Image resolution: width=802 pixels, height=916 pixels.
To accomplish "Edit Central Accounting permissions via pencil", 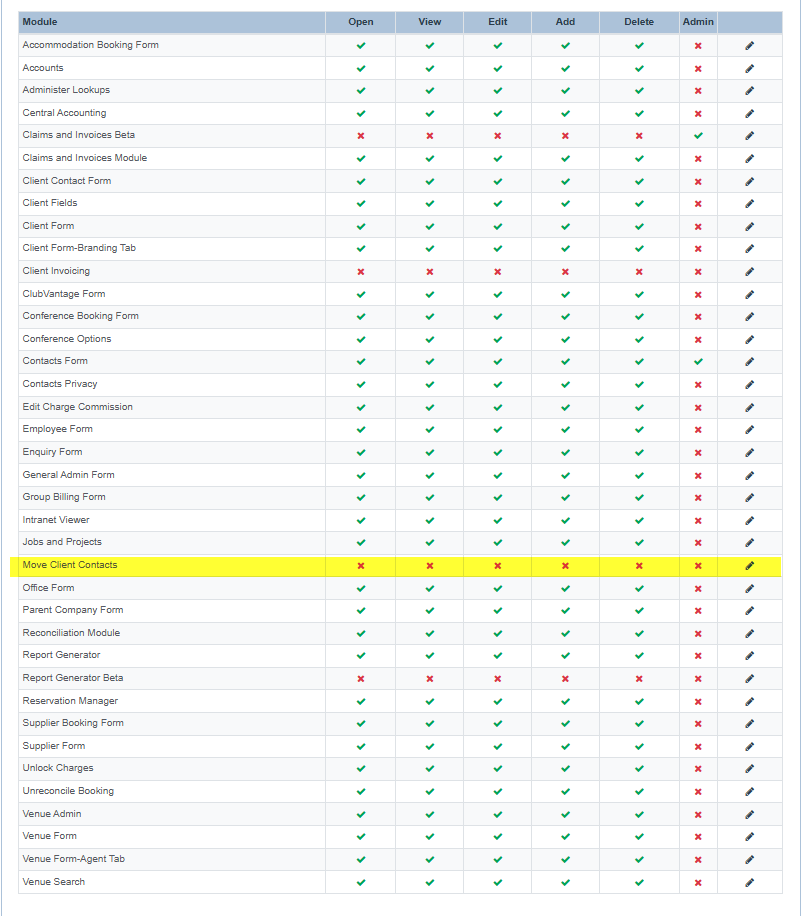I will click(x=749, y=113).
